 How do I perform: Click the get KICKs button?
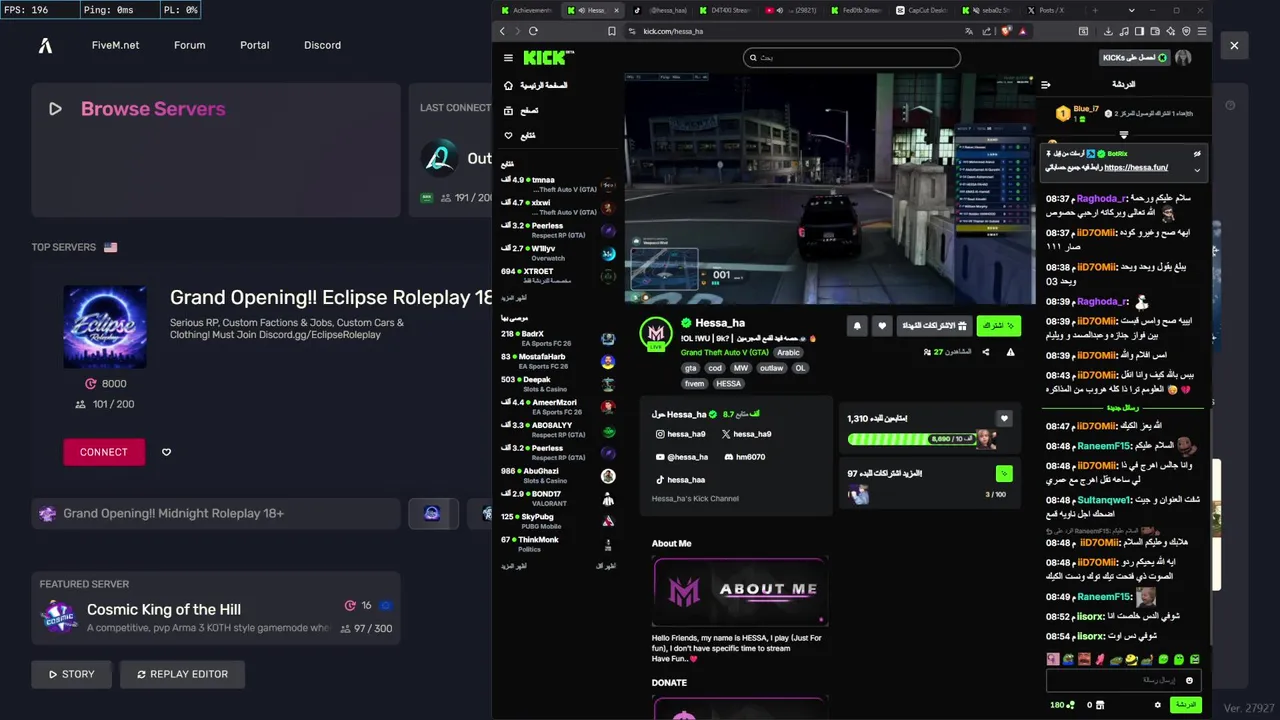(x=1134, y=58)
